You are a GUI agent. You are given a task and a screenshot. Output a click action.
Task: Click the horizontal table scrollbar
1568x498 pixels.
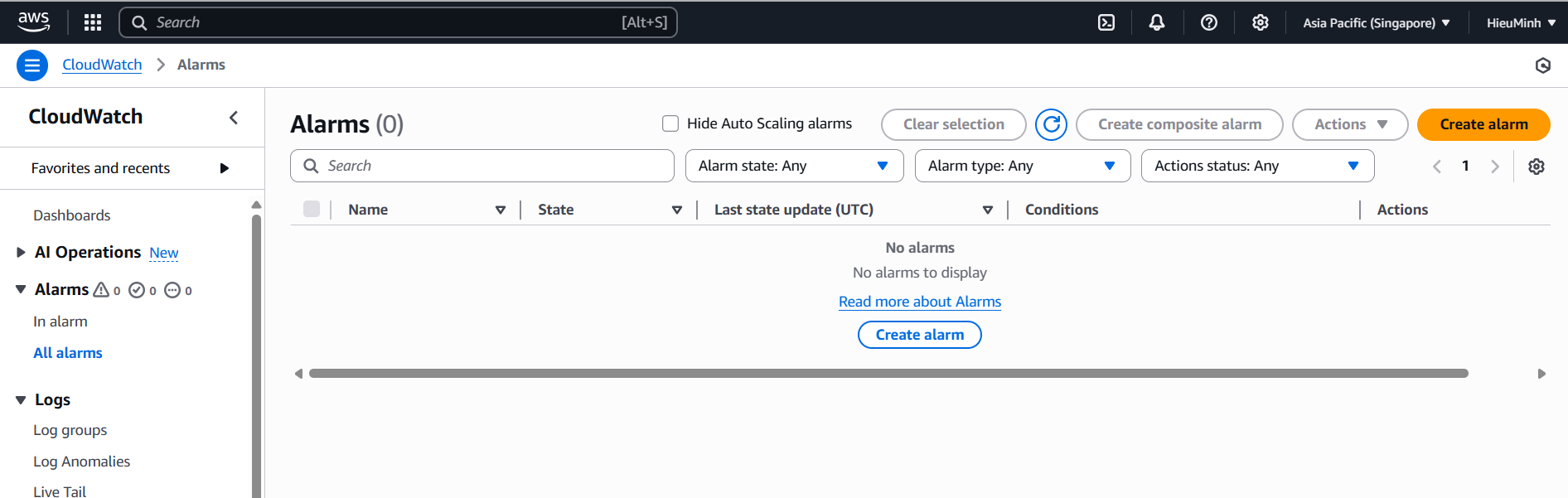888,374
